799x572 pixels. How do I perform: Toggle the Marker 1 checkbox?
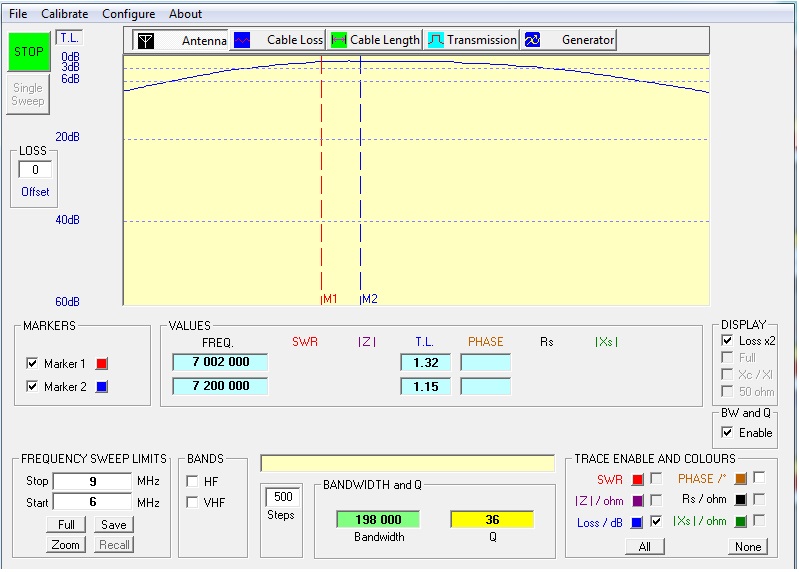(x=33, y=364)
